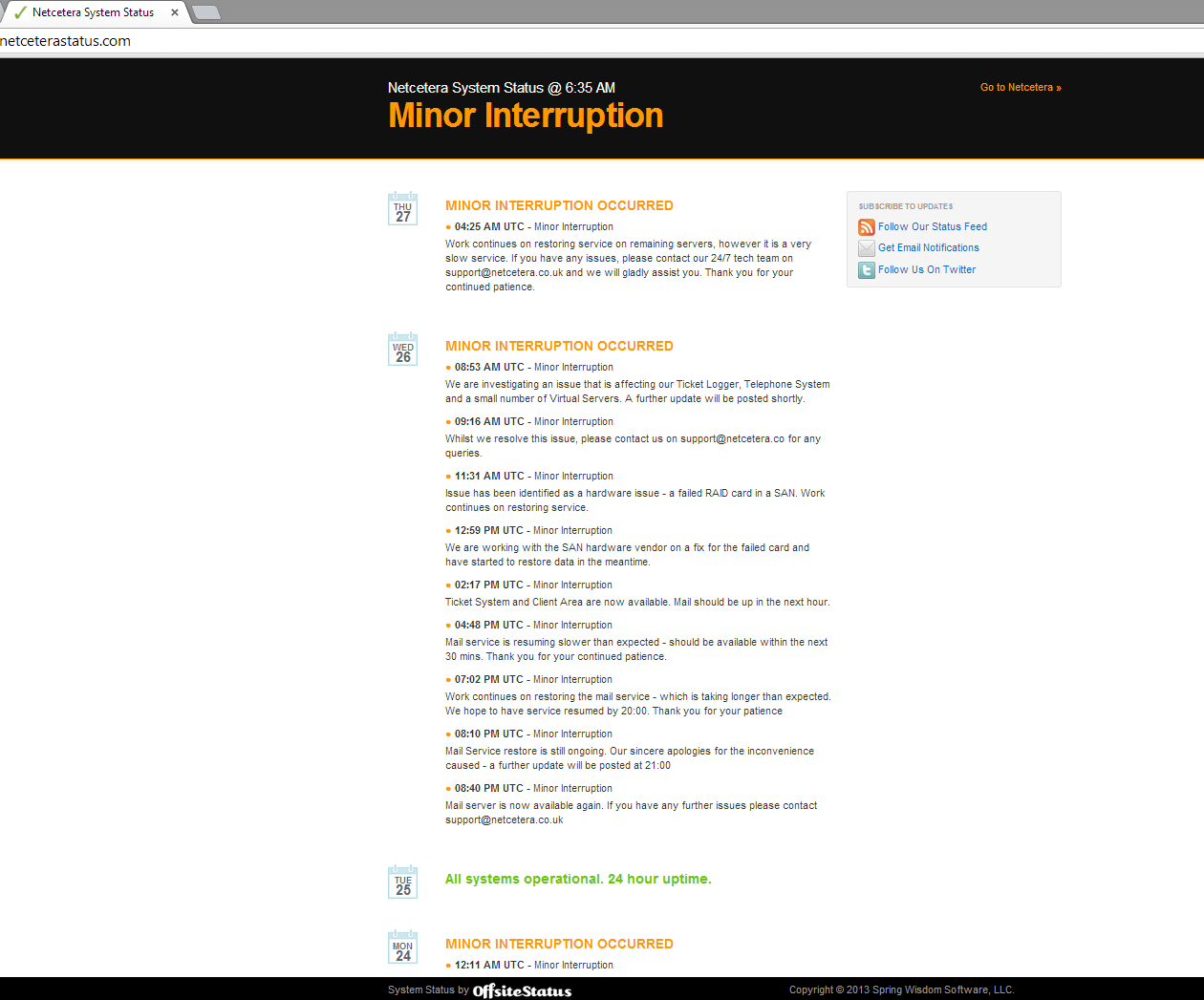Open Follow Us On Twitter link
The width and height of the screenshot is (1204, 1000).
coord(927,270)
